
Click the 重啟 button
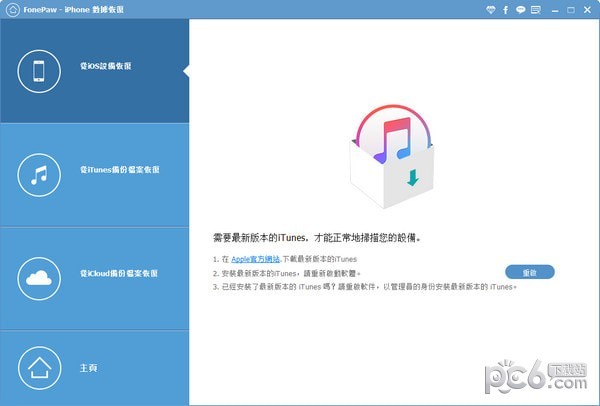pos(530,272)
